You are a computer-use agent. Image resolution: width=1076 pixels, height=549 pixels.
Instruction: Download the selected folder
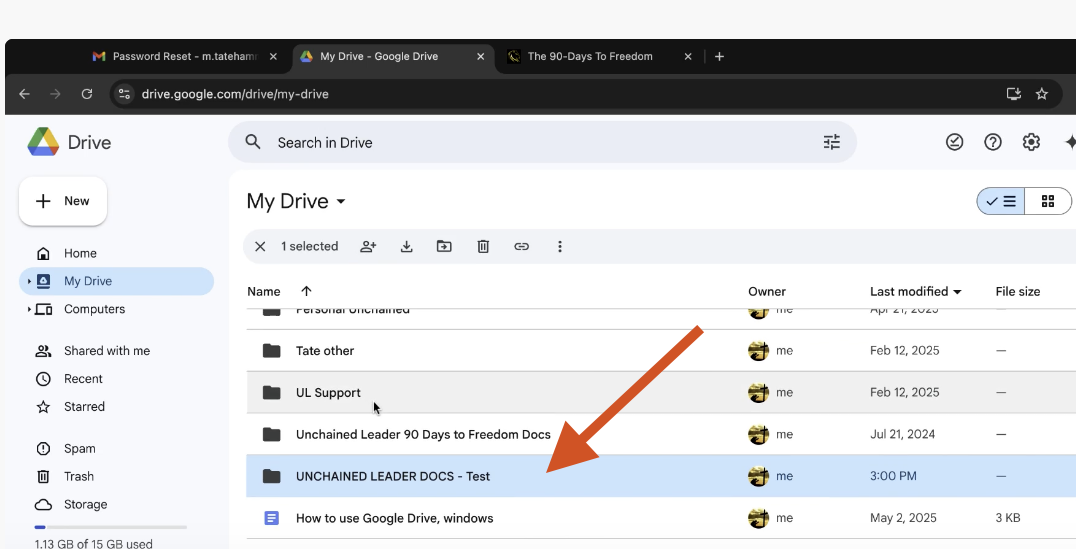tap(406, 246)
